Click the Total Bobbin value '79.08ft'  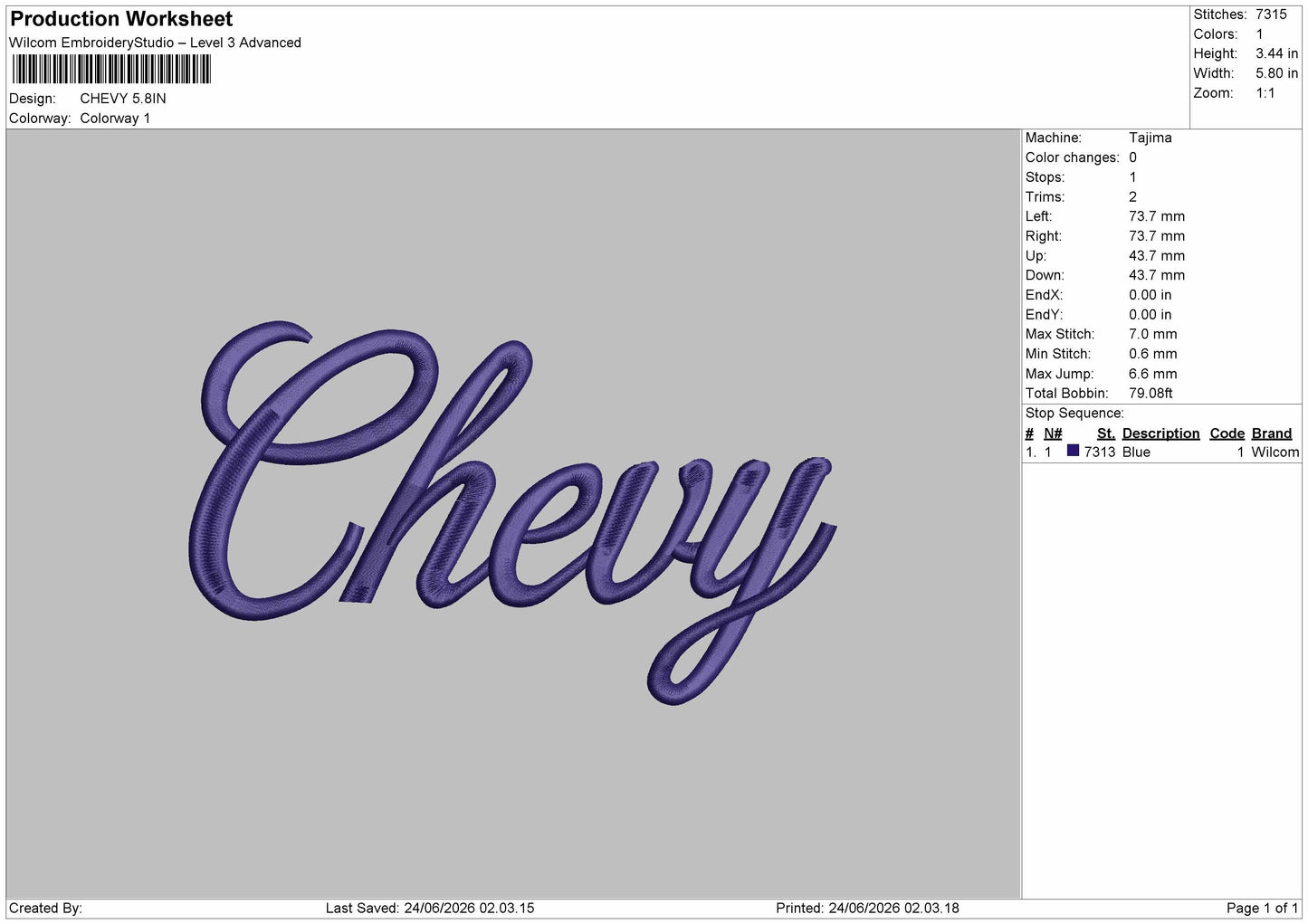pos(1150,394)
